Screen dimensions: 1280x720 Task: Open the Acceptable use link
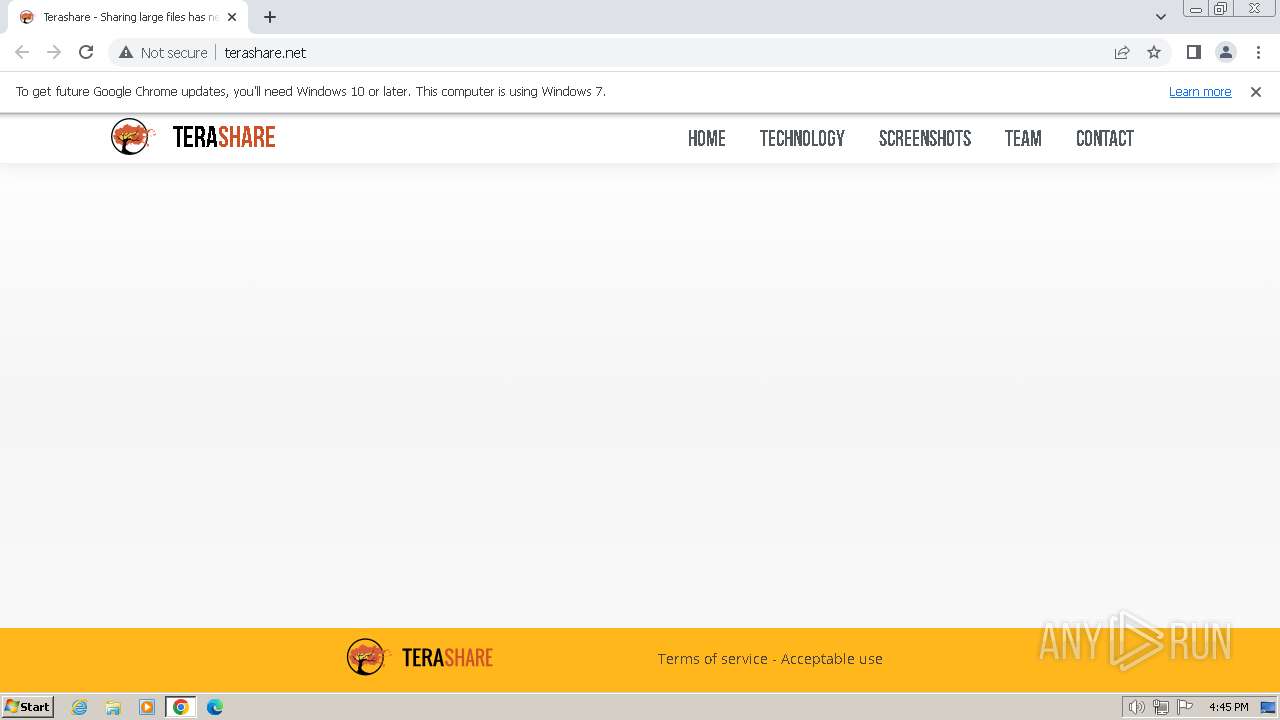click(x=832, y=659)
